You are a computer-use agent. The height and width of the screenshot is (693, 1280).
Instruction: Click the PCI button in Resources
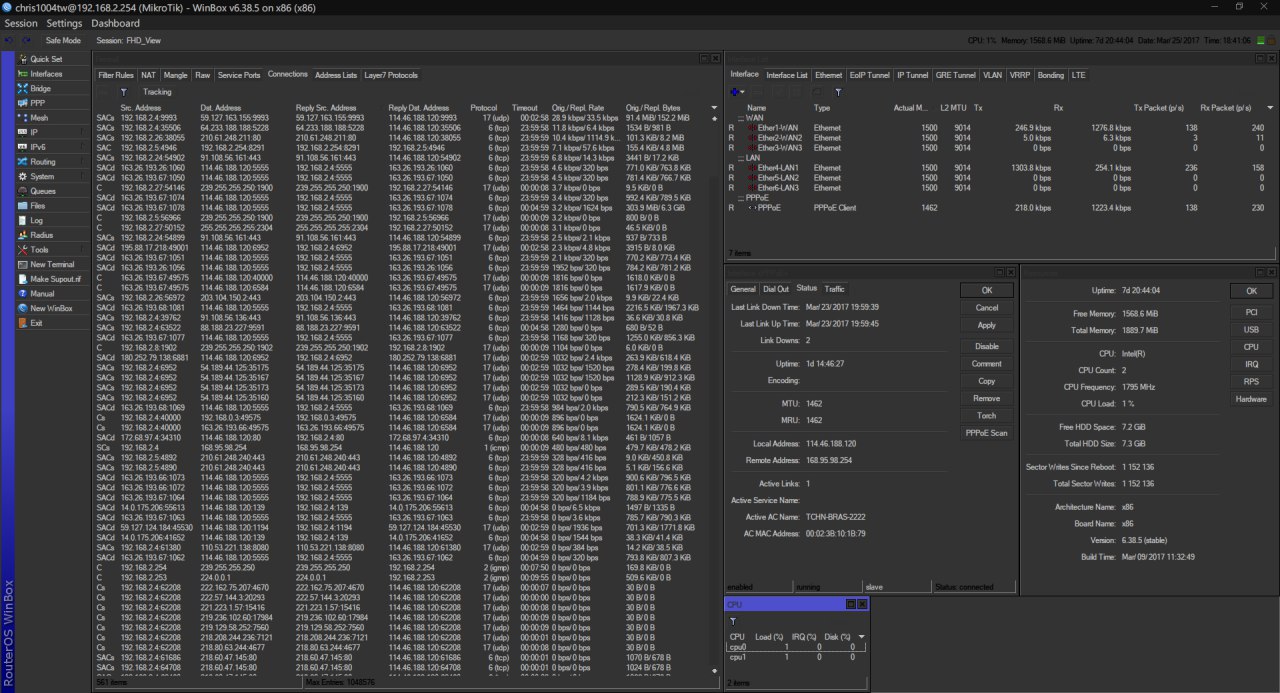click(1251, 312)
